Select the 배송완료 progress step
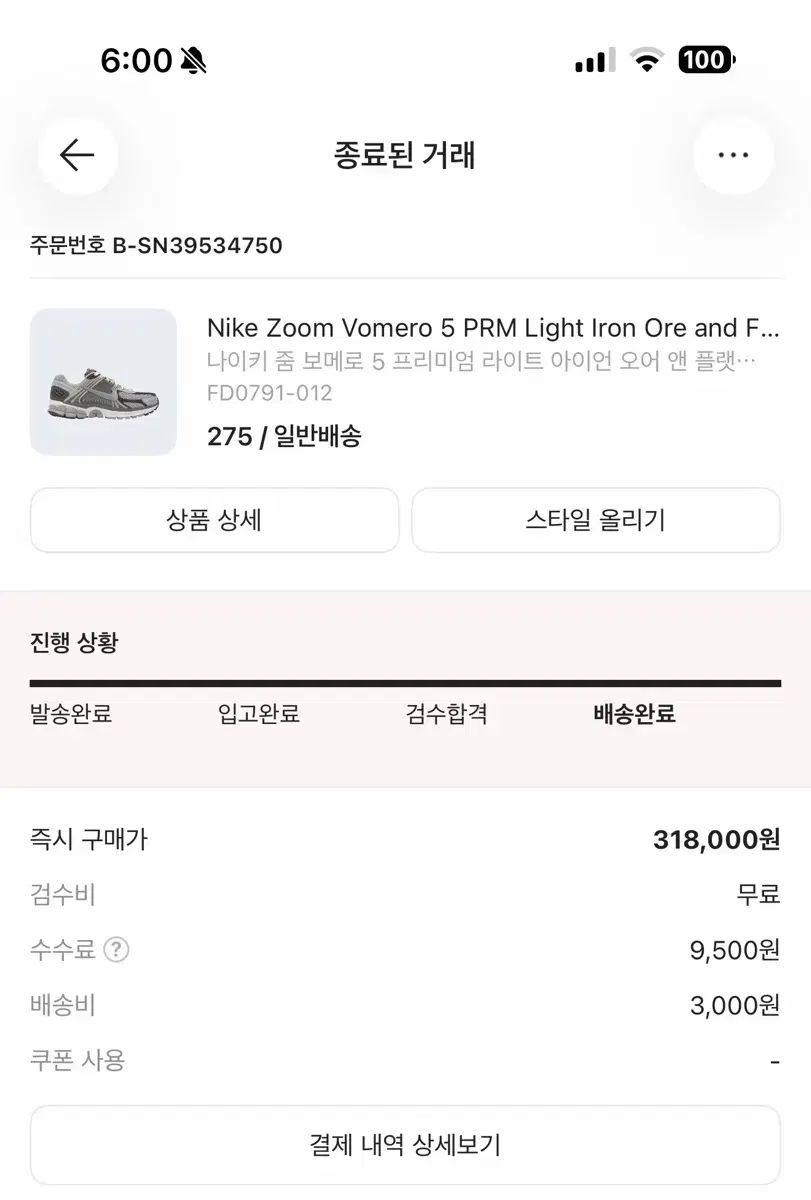 pos(635,714)
